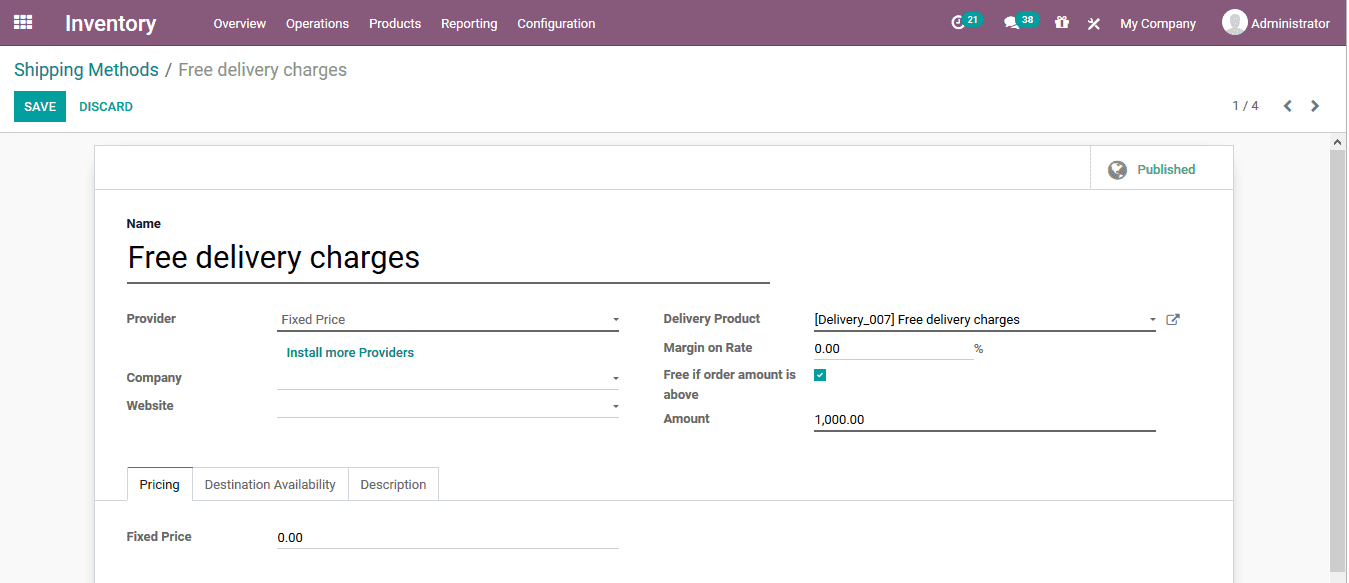
Task: Open activities clock icon with 21 badge
Action: [965, 22]
